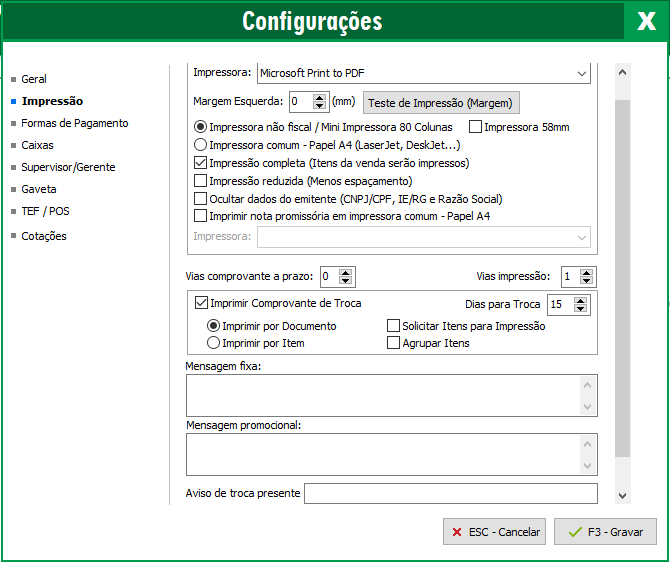Click scrollbar down arrow in settings panel
670x563 pixels.
coord(623,496)
